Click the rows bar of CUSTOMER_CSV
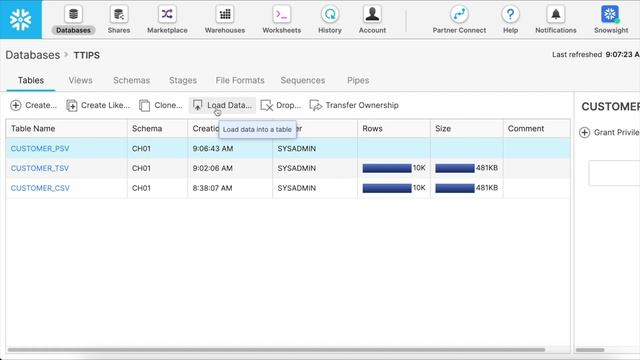 (x=387, y=188)
